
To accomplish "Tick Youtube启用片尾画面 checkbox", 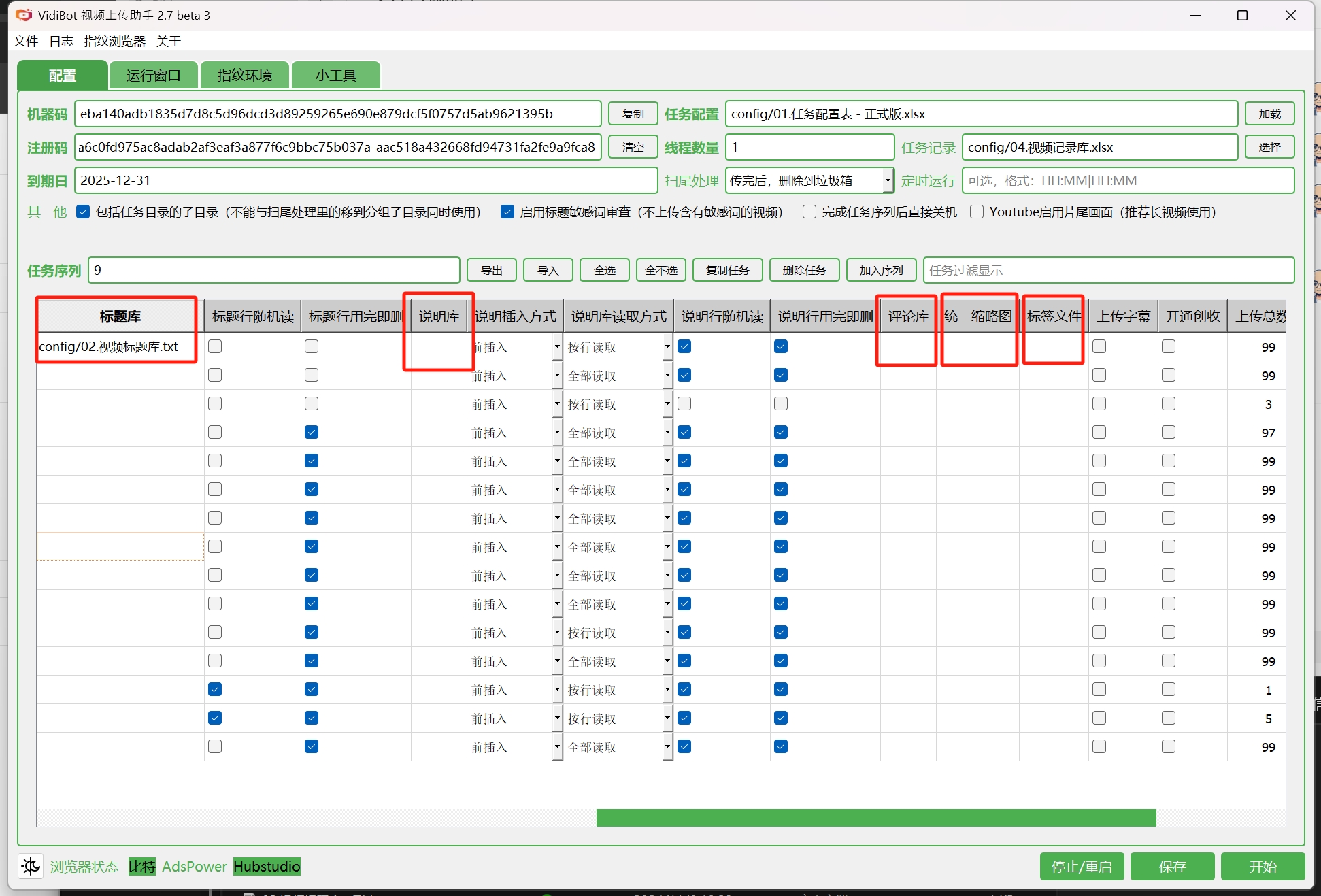I will [977, 212].
